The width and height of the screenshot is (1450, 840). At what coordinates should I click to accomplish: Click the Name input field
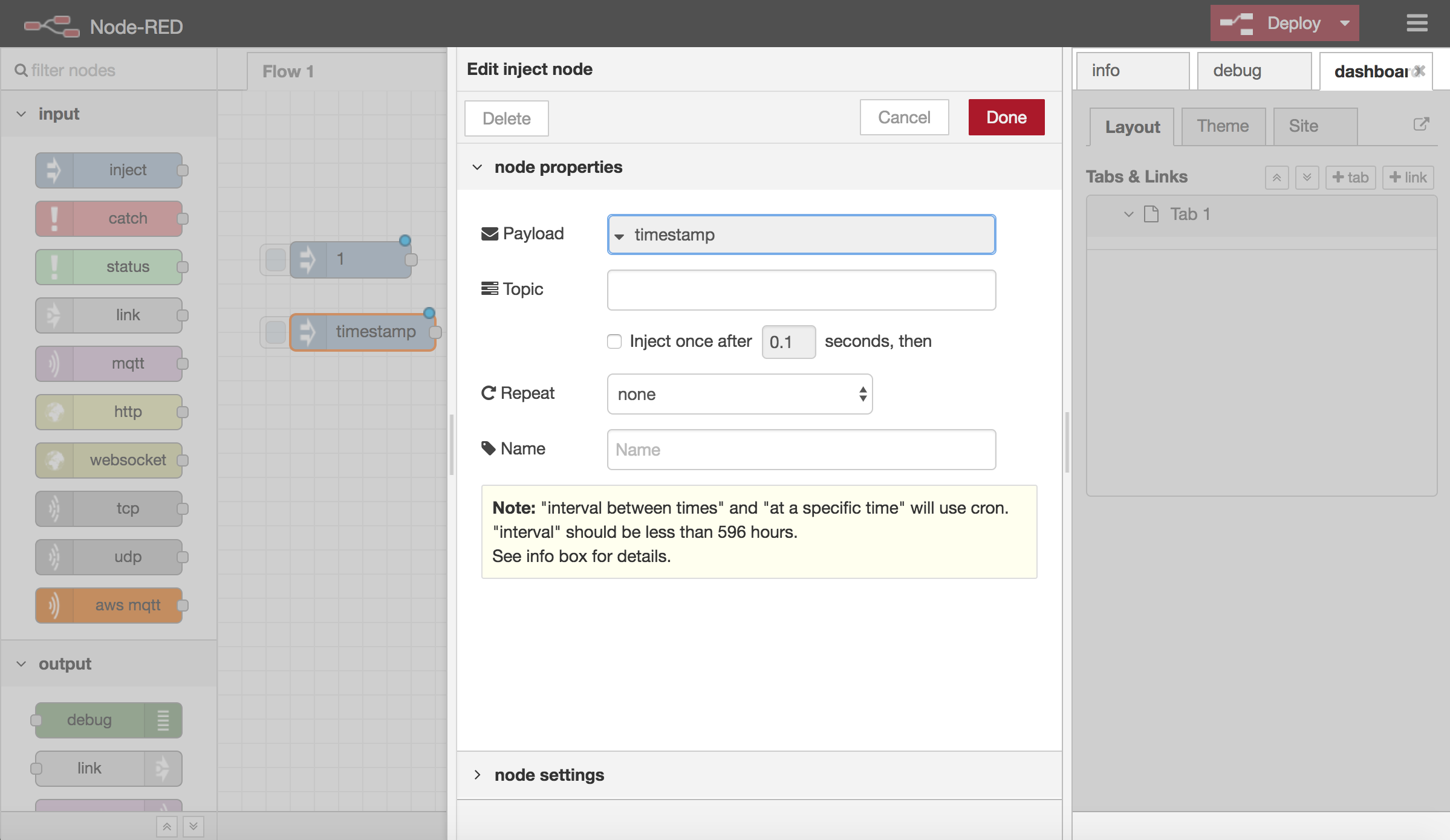coord(801,450)
